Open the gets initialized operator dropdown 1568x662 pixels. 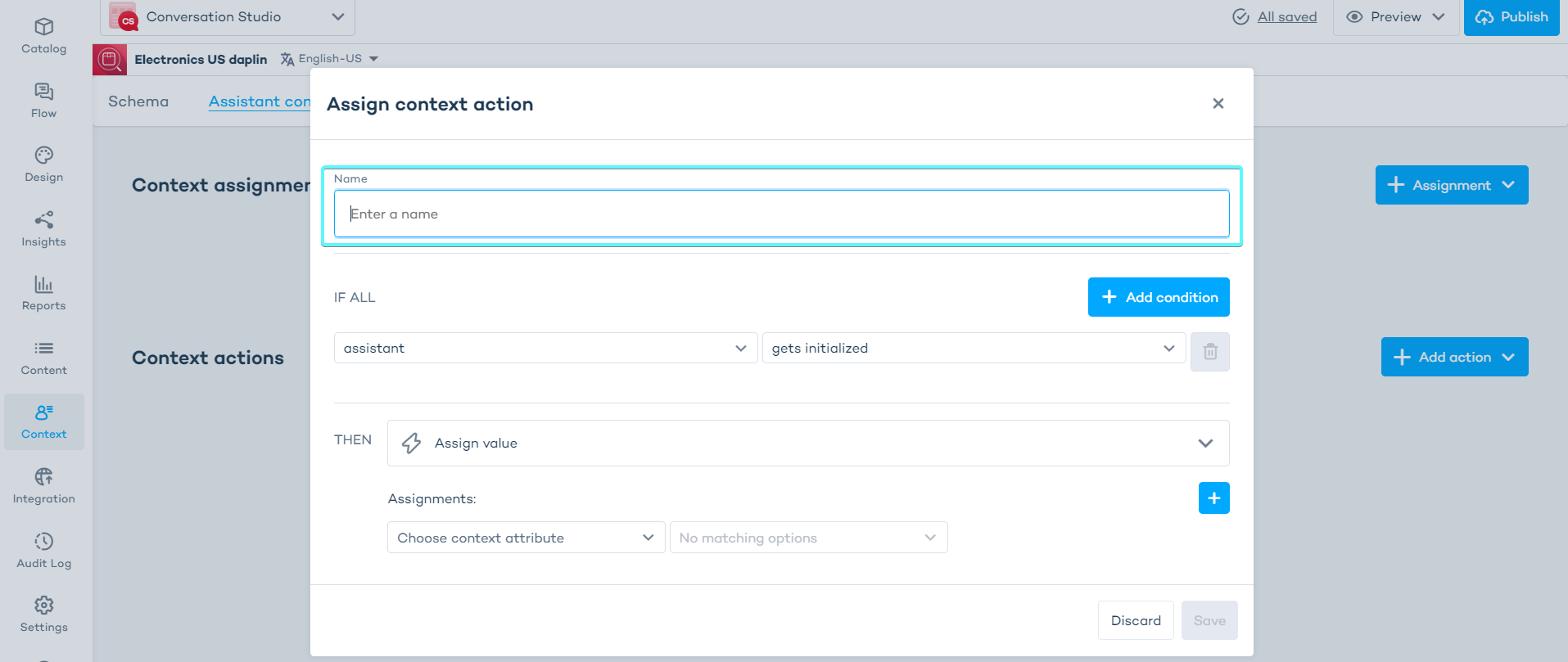coord(974,348)
